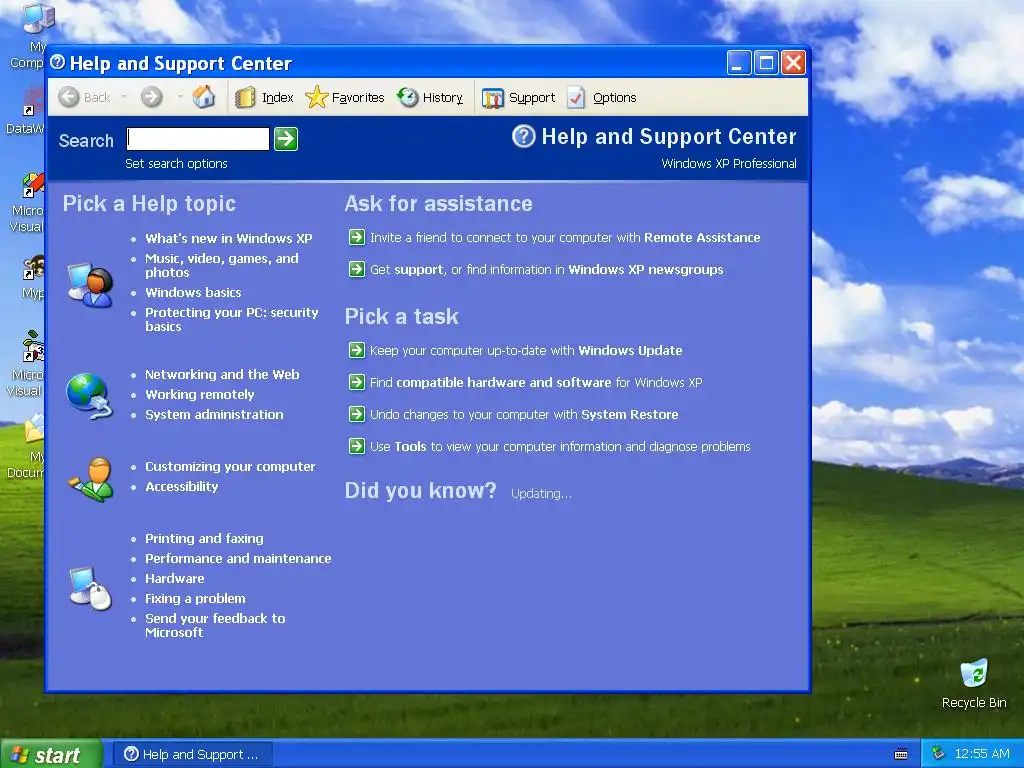Click the Back arrow button

(x=69, y=97)
